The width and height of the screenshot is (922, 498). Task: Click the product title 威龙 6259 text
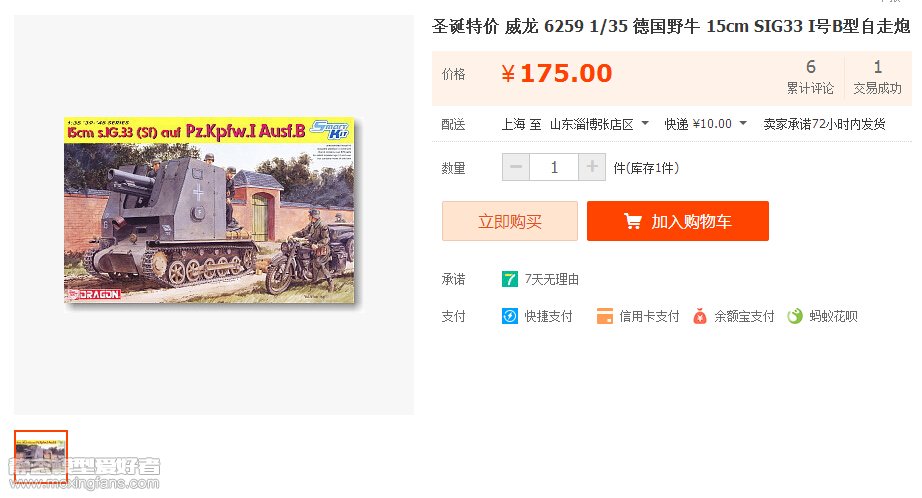pyautogui.click(x=544, y=26)
